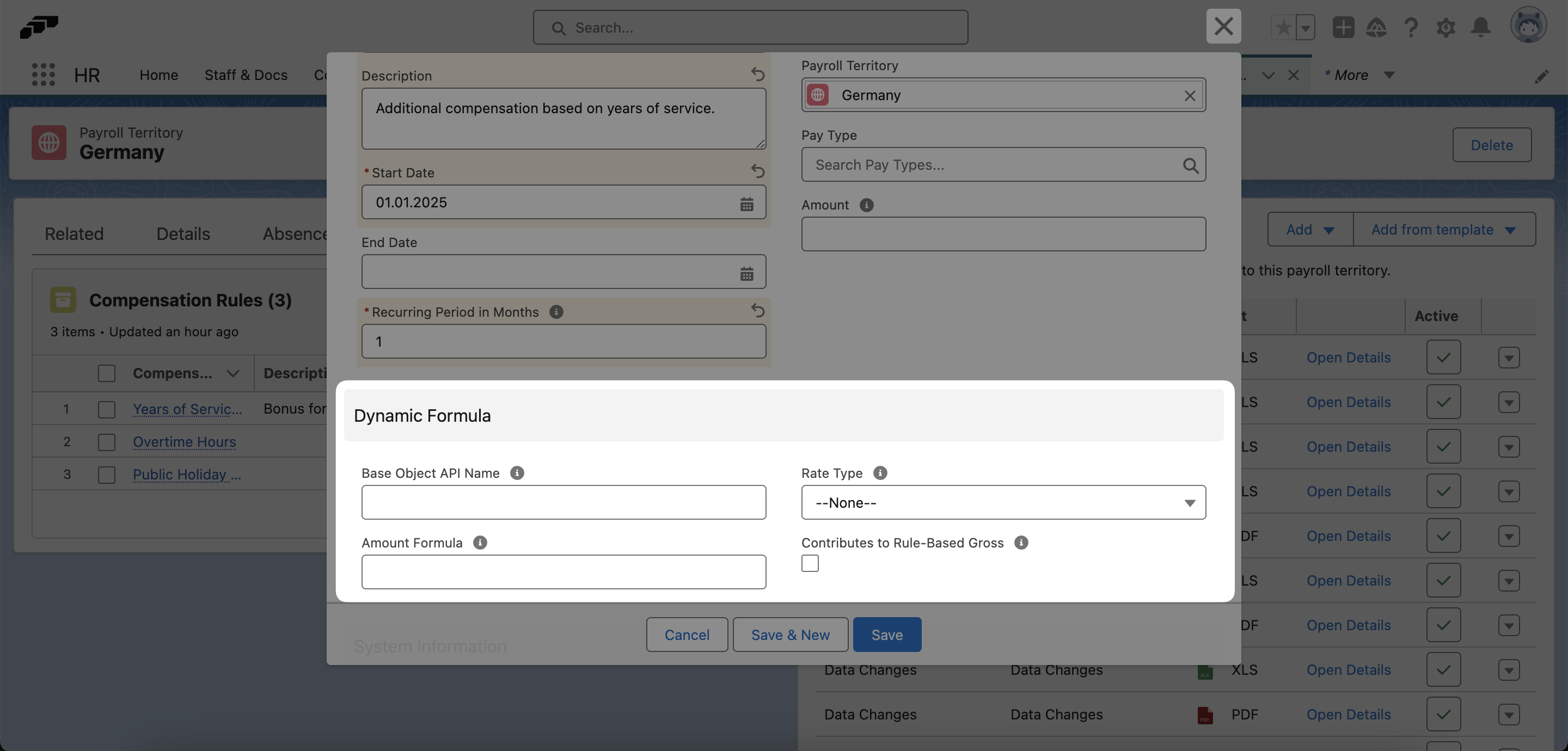Favorite this page with the star

click(1284, 27)
